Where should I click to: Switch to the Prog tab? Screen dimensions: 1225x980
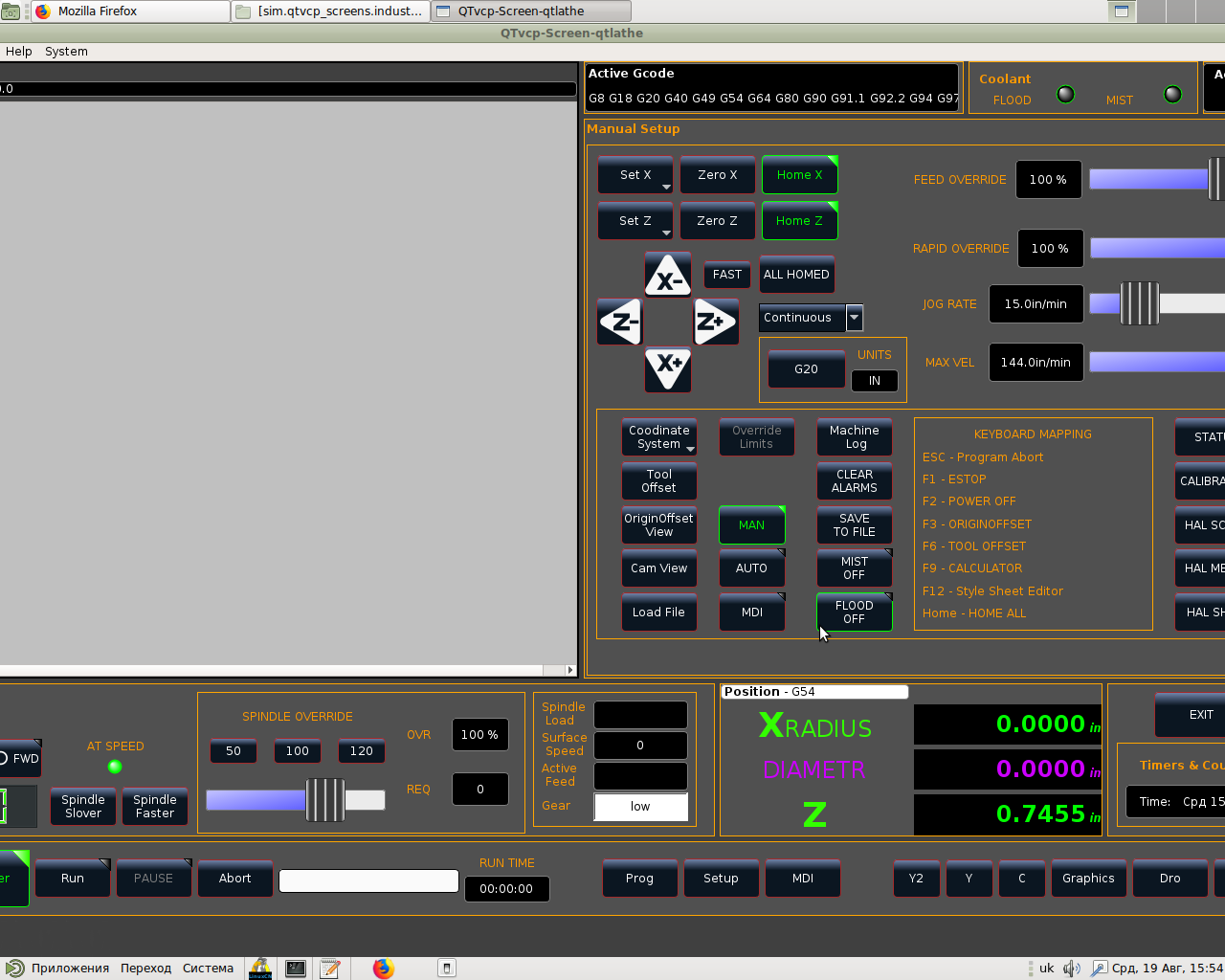pos(640,879)
